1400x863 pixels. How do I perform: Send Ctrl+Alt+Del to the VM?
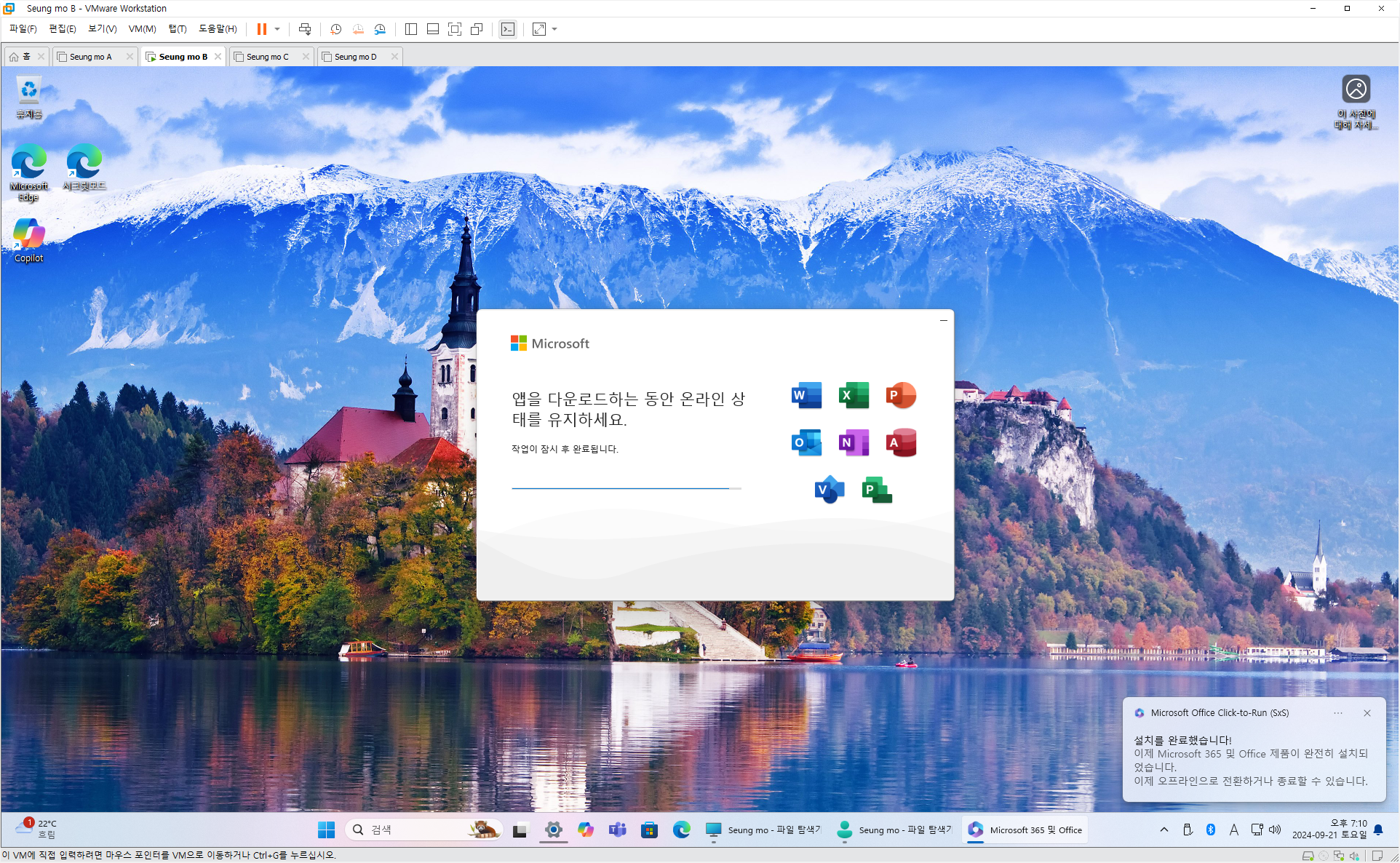tap(305, 29)
